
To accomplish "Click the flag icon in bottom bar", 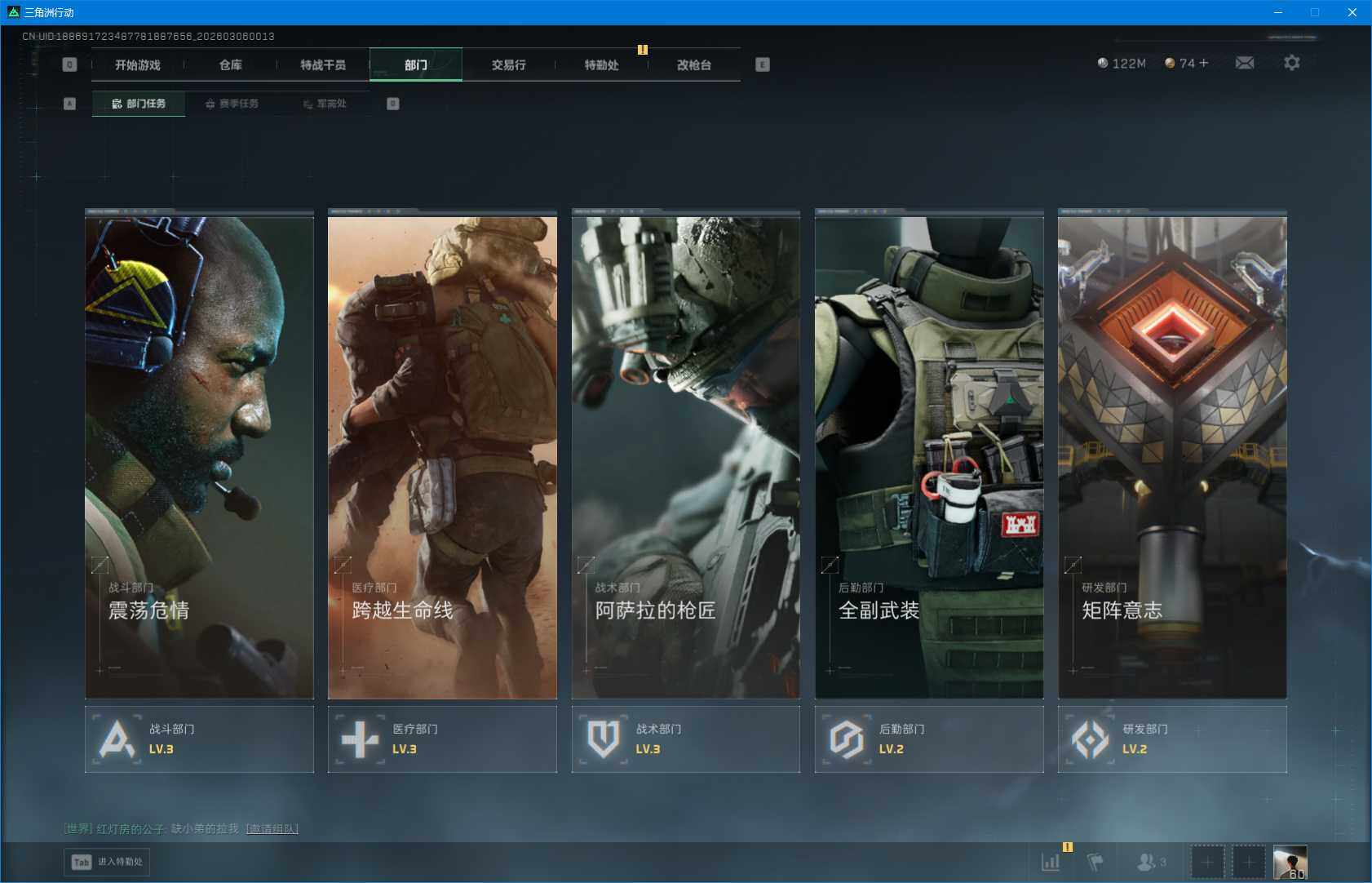I will pos(1095,862).
